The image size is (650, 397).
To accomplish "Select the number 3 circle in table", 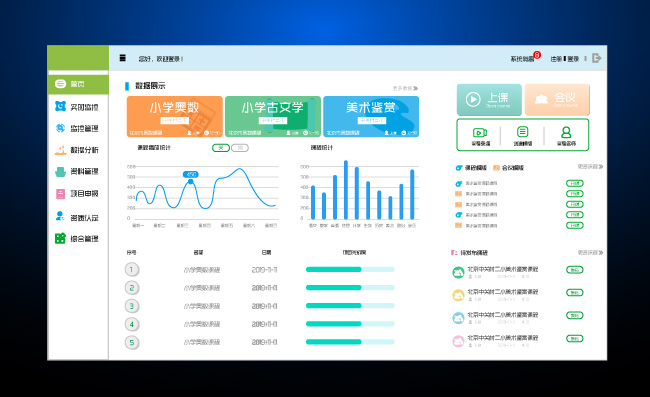I will coord(132,306).
